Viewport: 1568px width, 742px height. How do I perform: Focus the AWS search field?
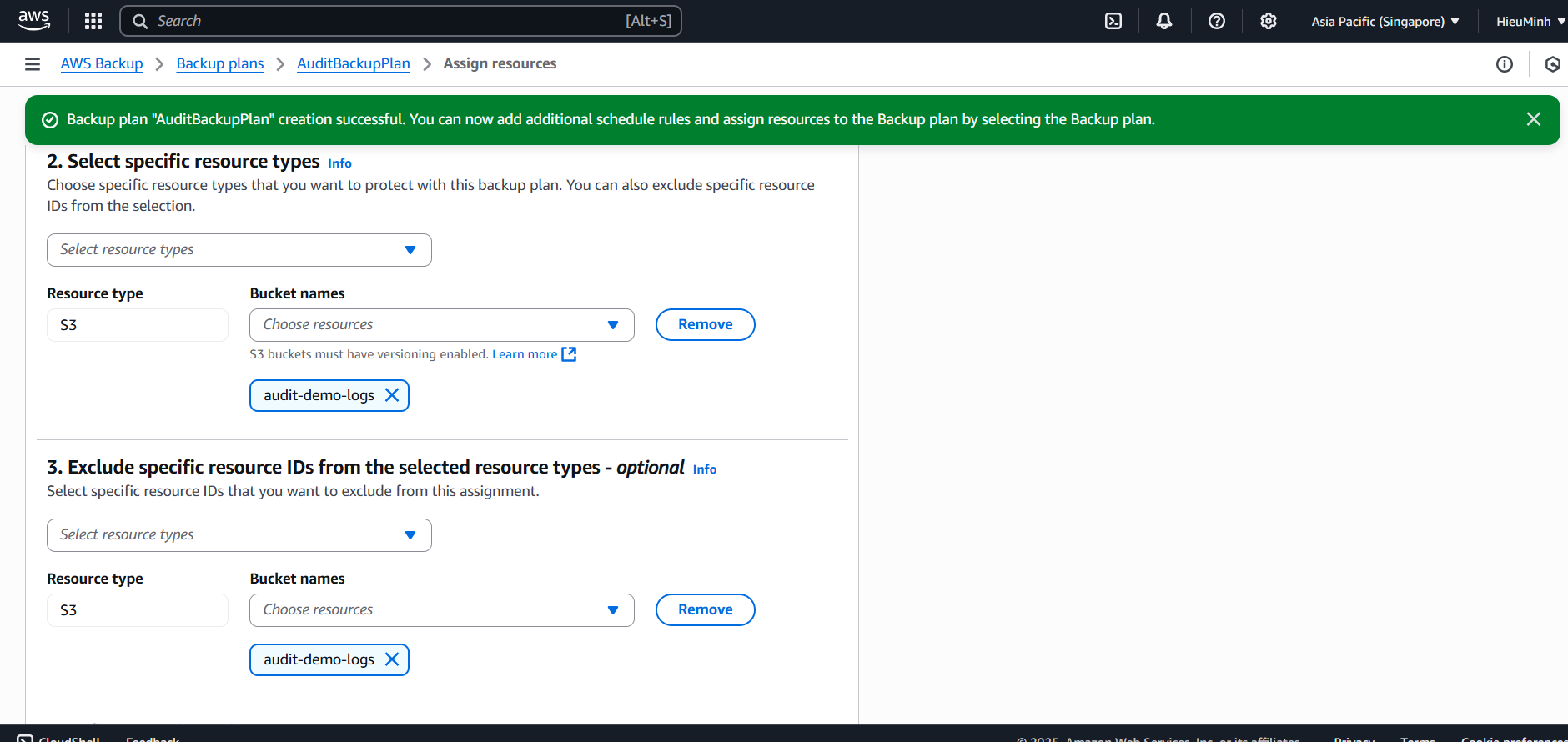coord(401,21)
